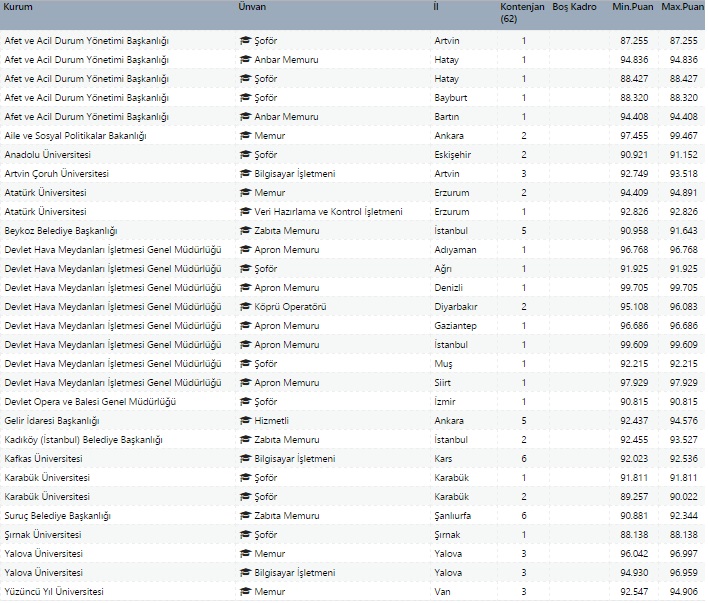Viewport: 708px width, 603px height.
Task: Click the Kars province cell
Action: click(x=443, y=459)
